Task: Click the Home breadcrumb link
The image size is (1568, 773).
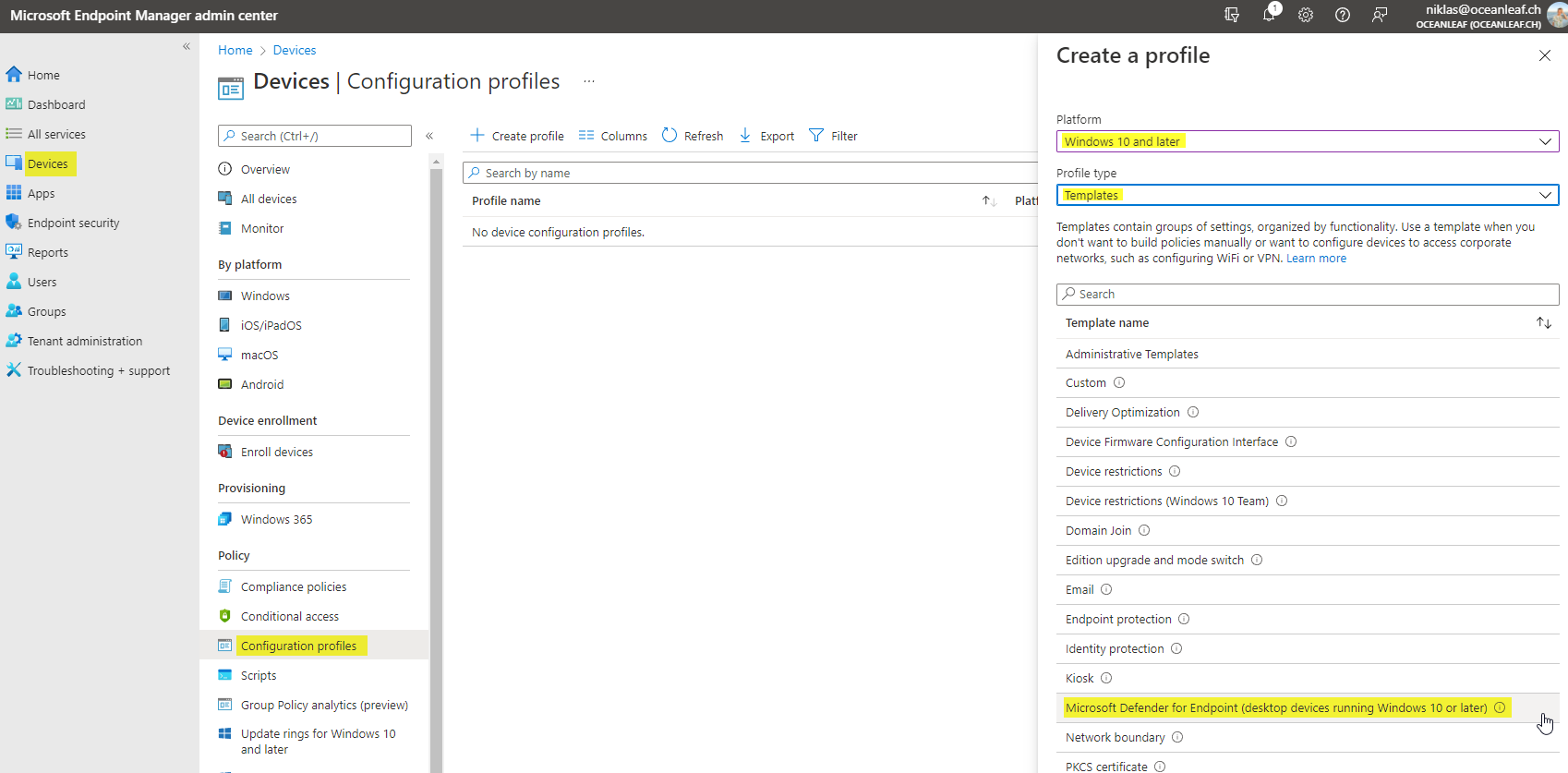Action: pyautogui.click(x=235, y=50)
